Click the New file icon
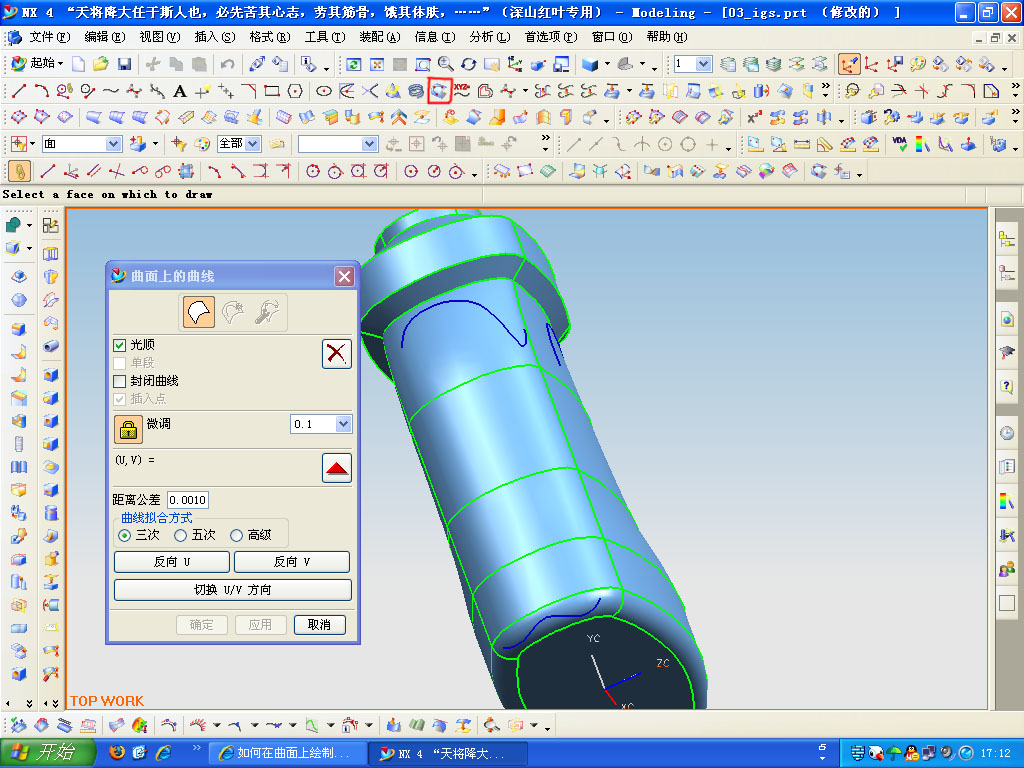 click(78, 64)
